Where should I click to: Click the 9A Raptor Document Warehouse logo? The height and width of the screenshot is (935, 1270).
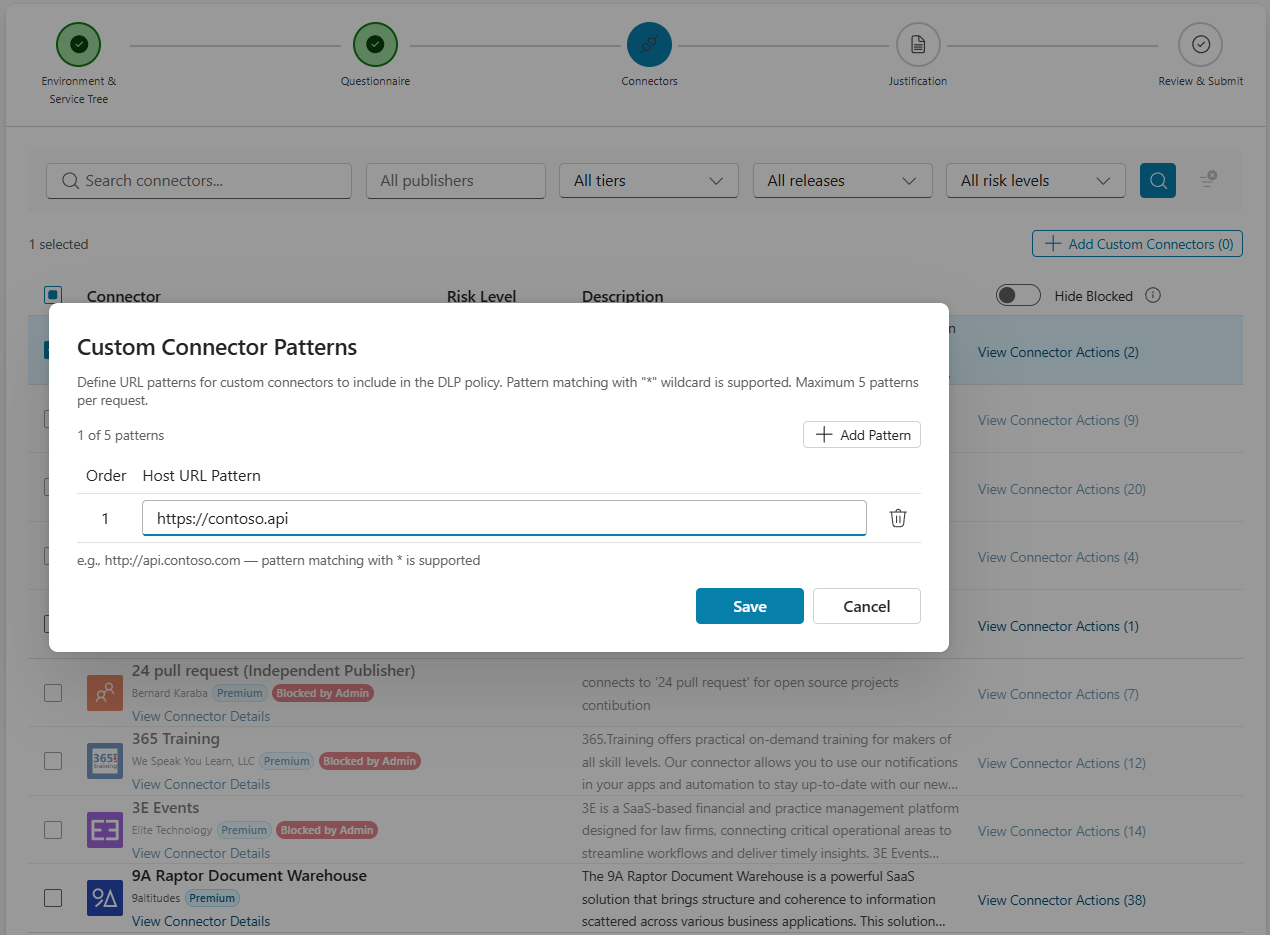pos(105,898)
